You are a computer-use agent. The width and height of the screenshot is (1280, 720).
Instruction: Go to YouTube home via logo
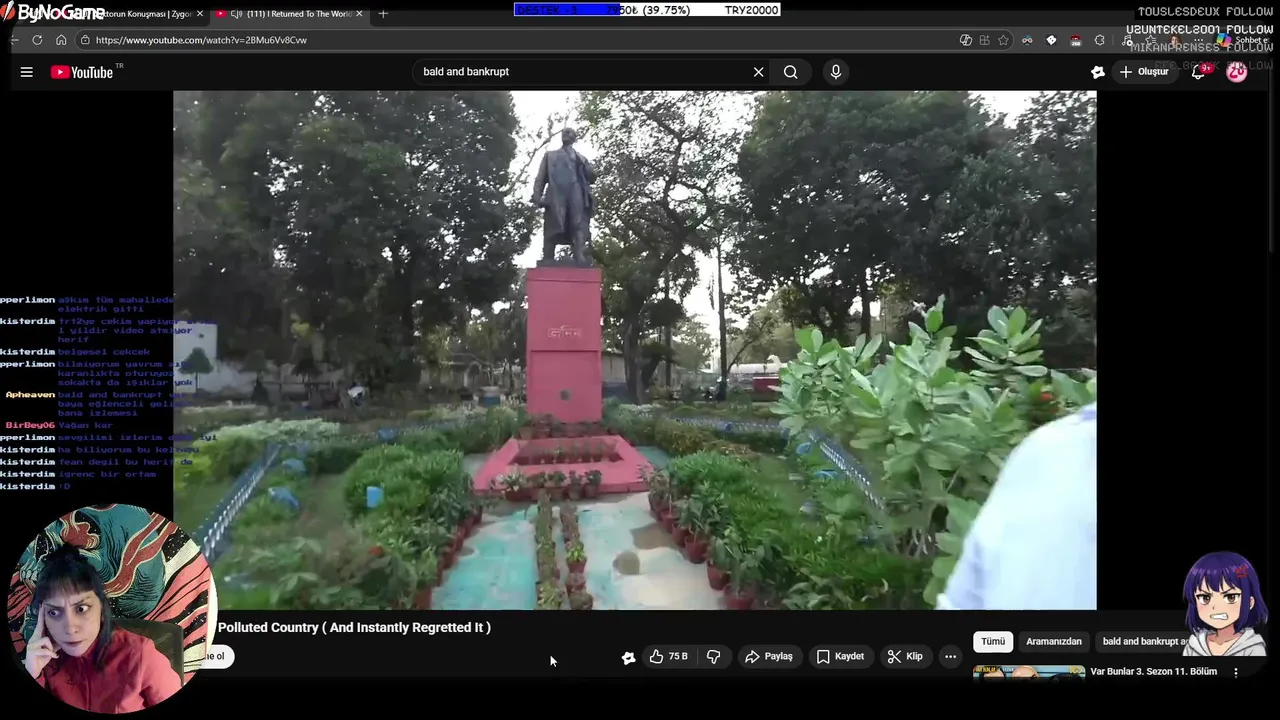click(82, 72)
